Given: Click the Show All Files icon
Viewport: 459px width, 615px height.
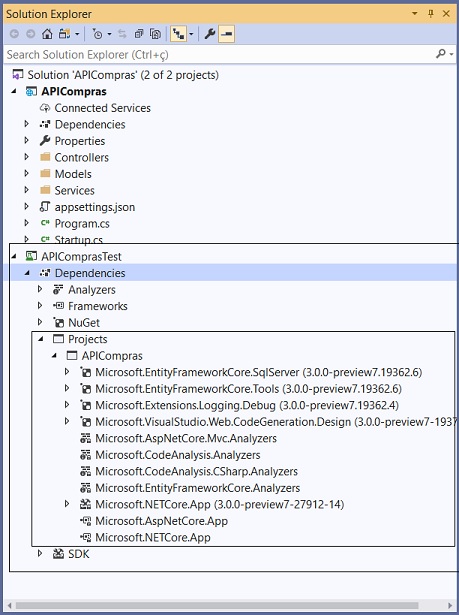Looking at the screenshot, I should [x=155, y=34].
